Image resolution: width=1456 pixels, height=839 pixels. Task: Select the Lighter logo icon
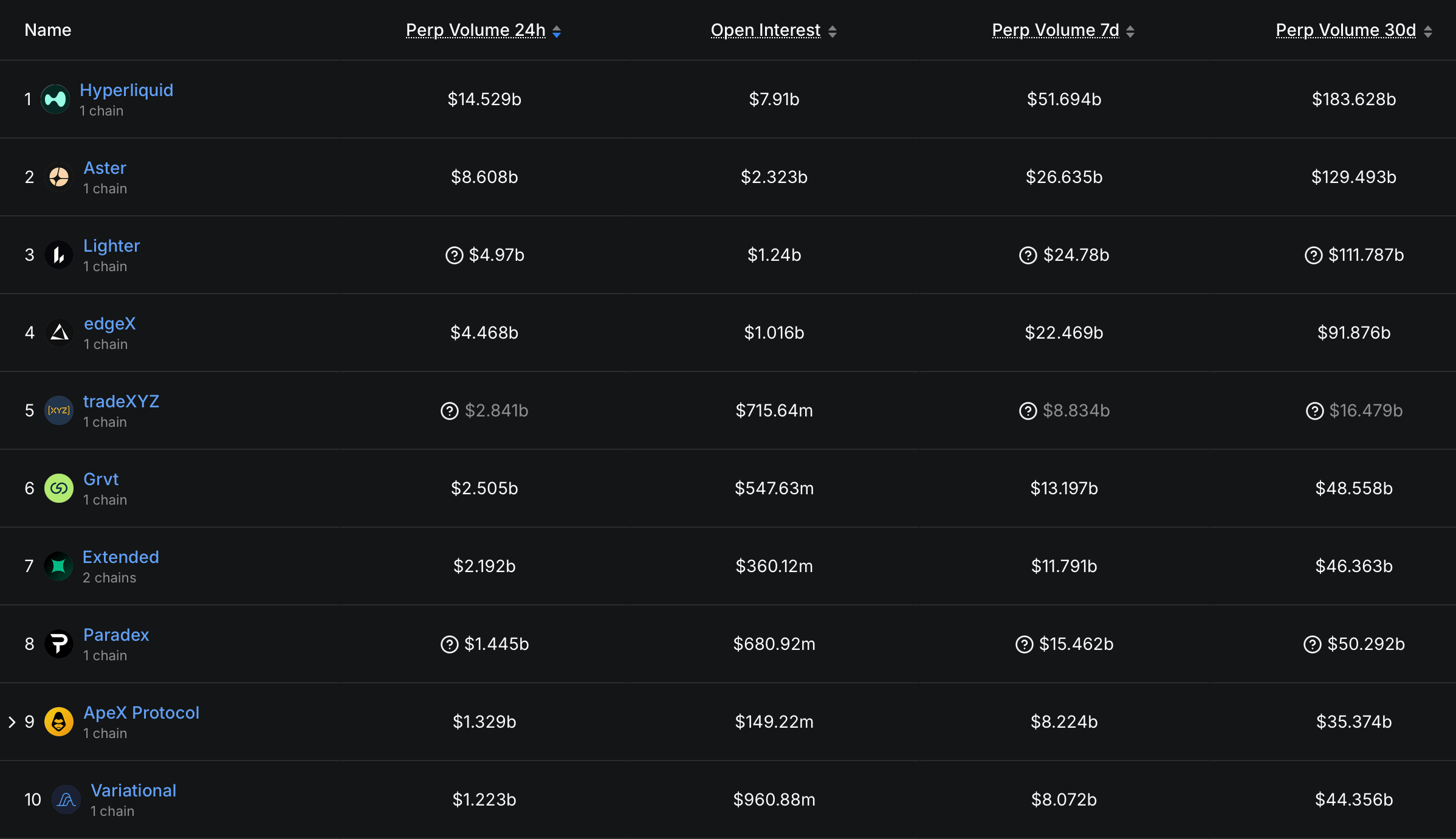[x=59, y=255]
